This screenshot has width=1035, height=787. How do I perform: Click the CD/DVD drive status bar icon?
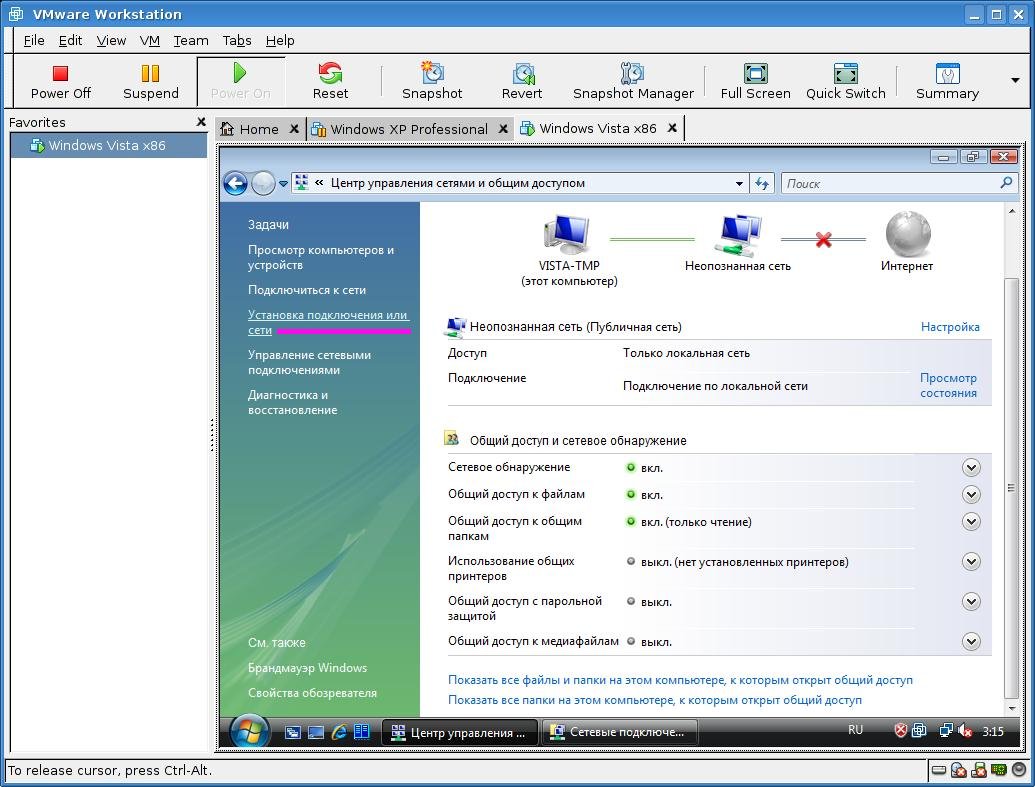click(959, 770)
